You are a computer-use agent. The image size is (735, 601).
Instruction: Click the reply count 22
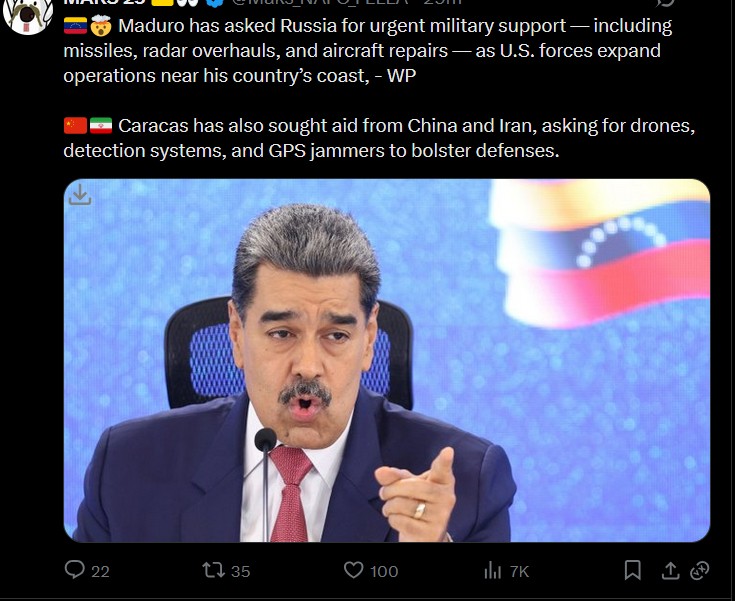click(100, 571)
